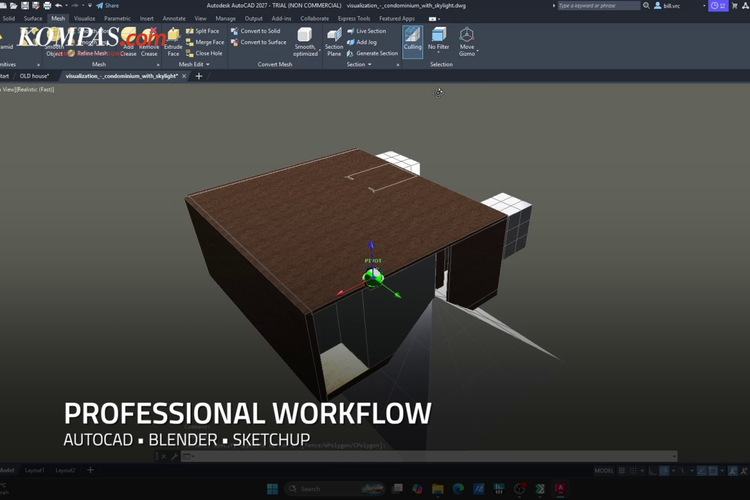This screenshot has height=500, width=750.
Task: Click Convert to Surface
Action: 258,42
